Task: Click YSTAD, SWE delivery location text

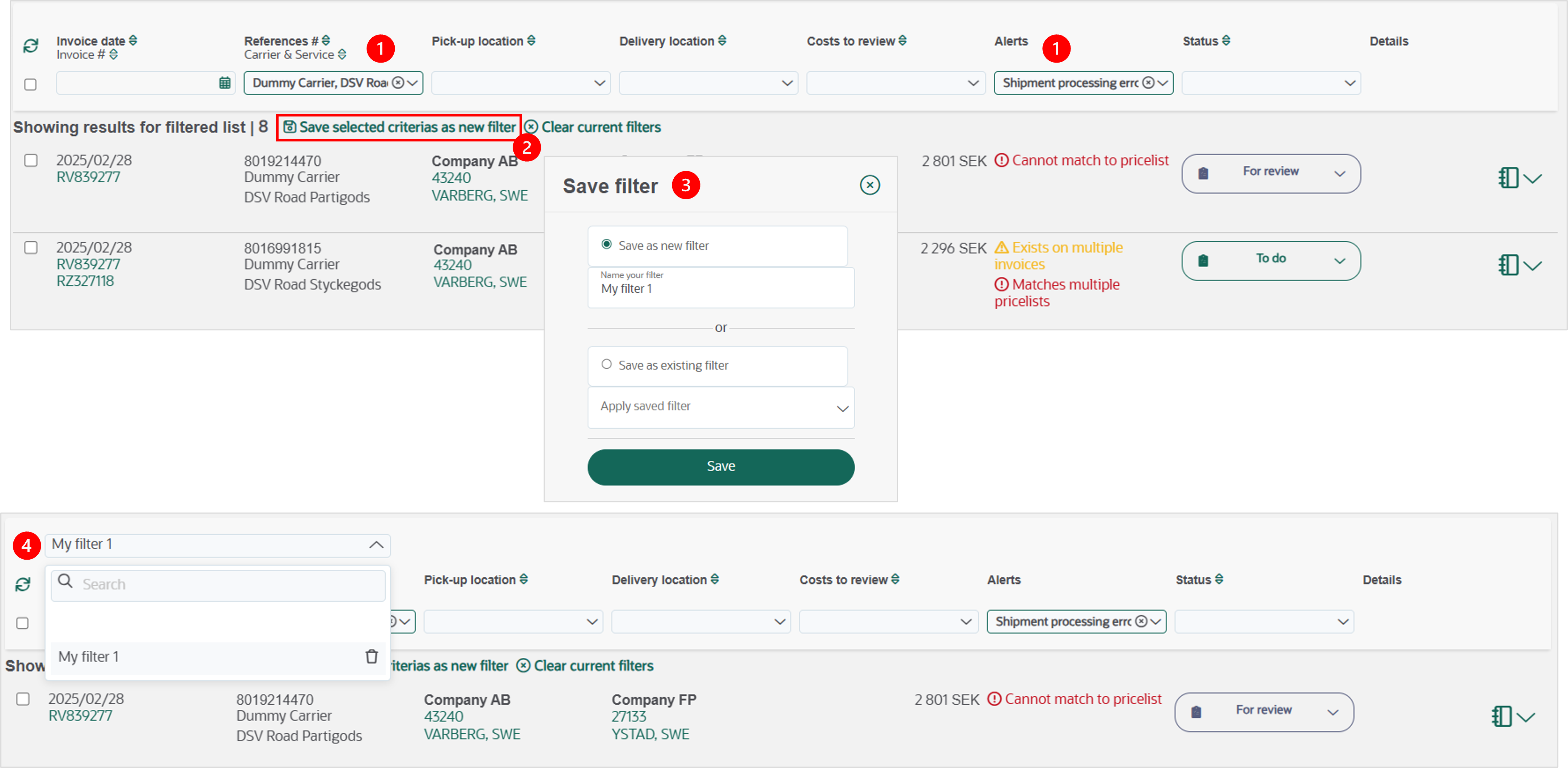Action: [x=651, y=734]
